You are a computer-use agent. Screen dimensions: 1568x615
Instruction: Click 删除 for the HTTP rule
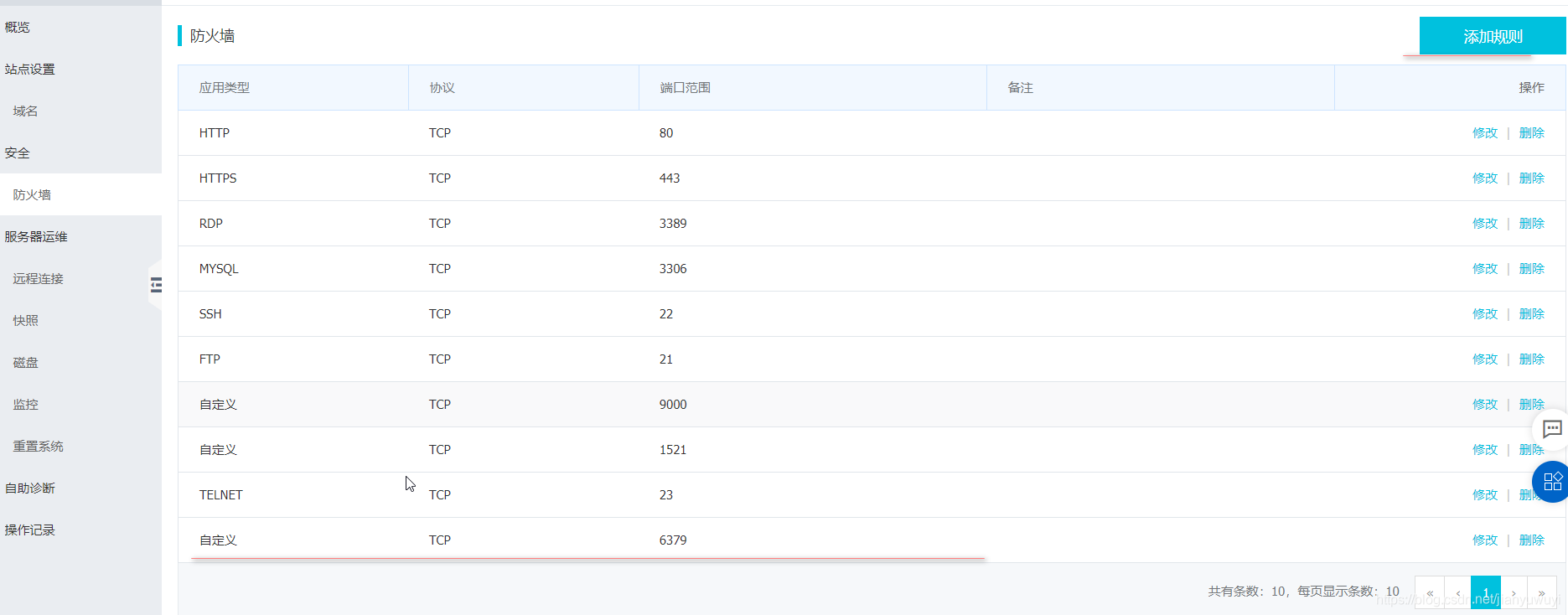point(1532,132)
